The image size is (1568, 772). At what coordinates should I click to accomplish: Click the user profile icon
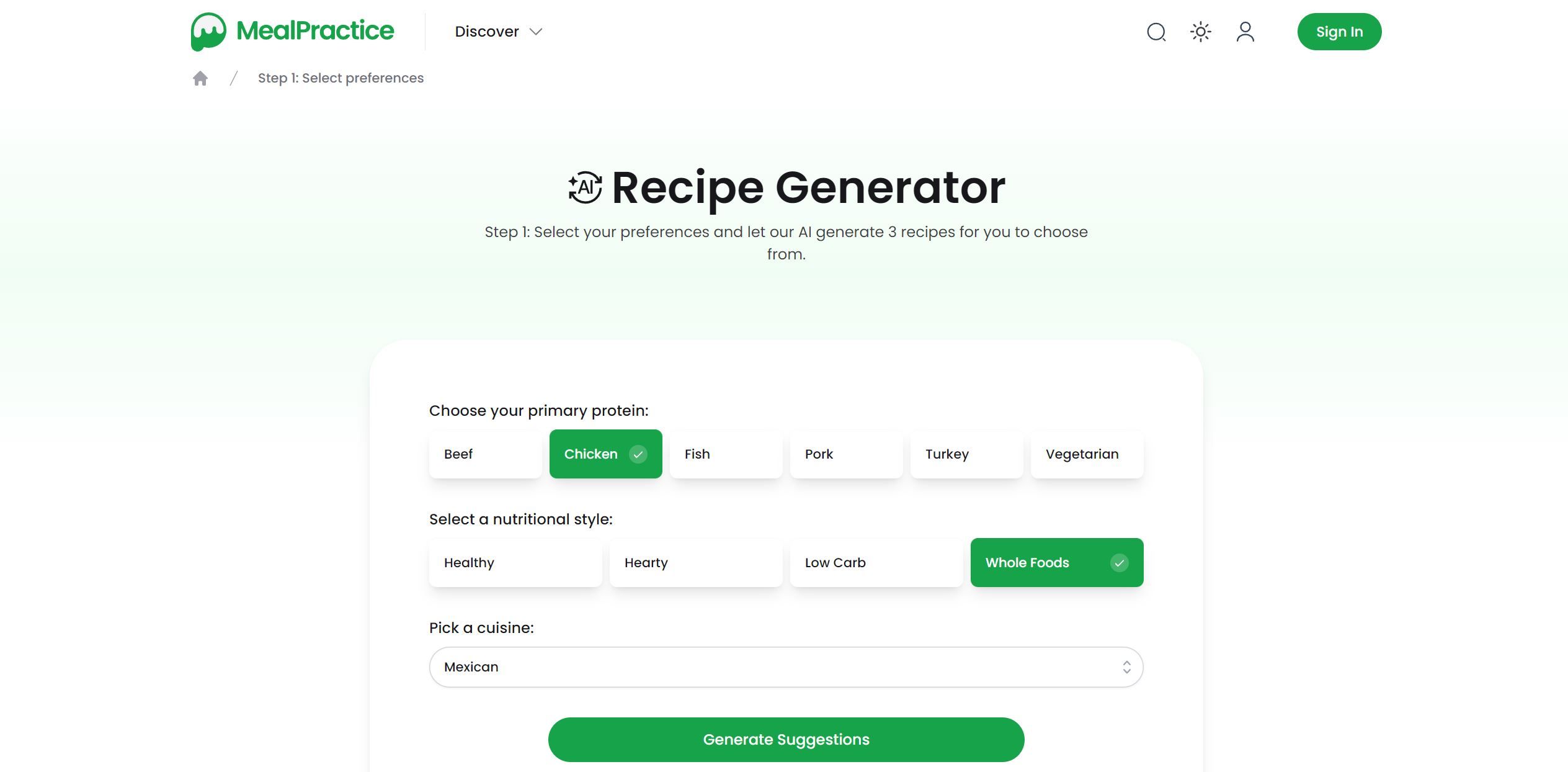pos(1245,31)
